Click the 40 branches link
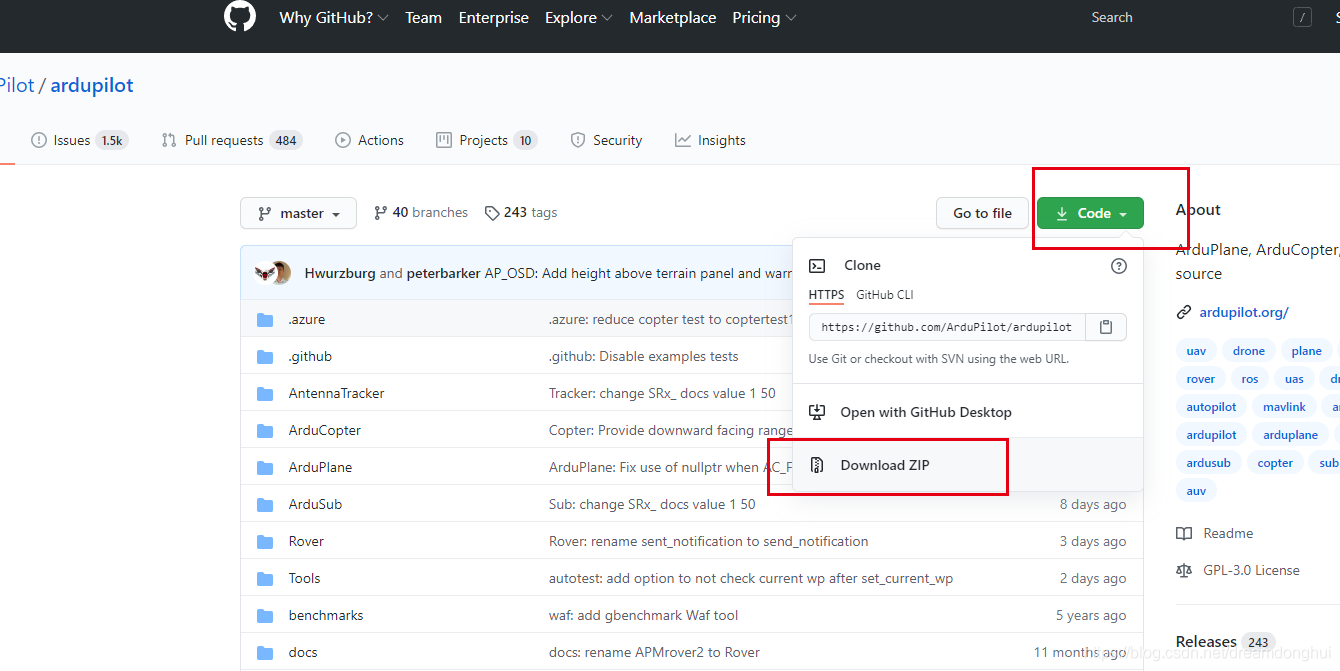This screenshot has height=671, width=1340. pyautogui.click(x=420, y=213)
